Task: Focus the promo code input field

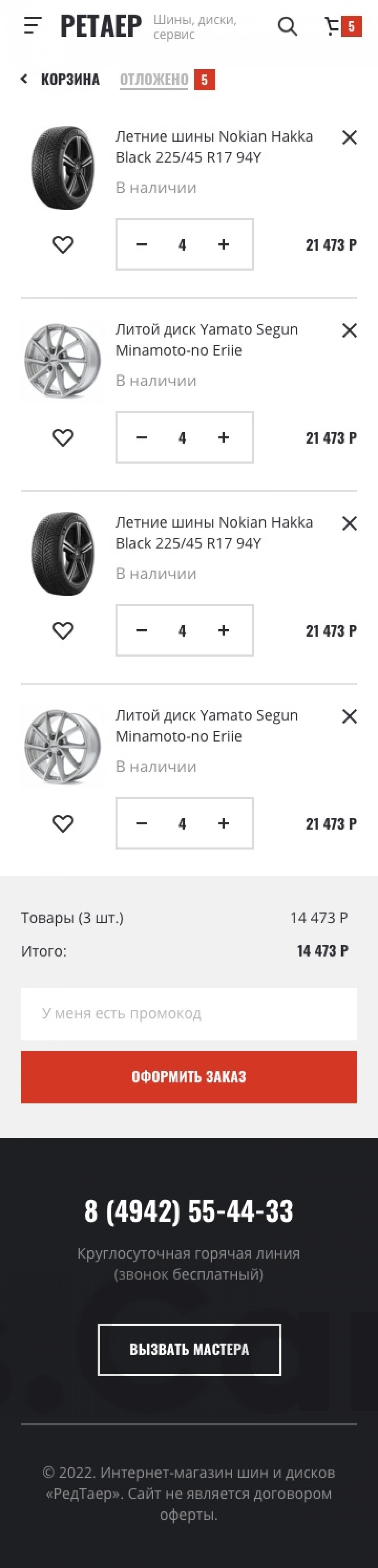Action: coord(189,1013)
